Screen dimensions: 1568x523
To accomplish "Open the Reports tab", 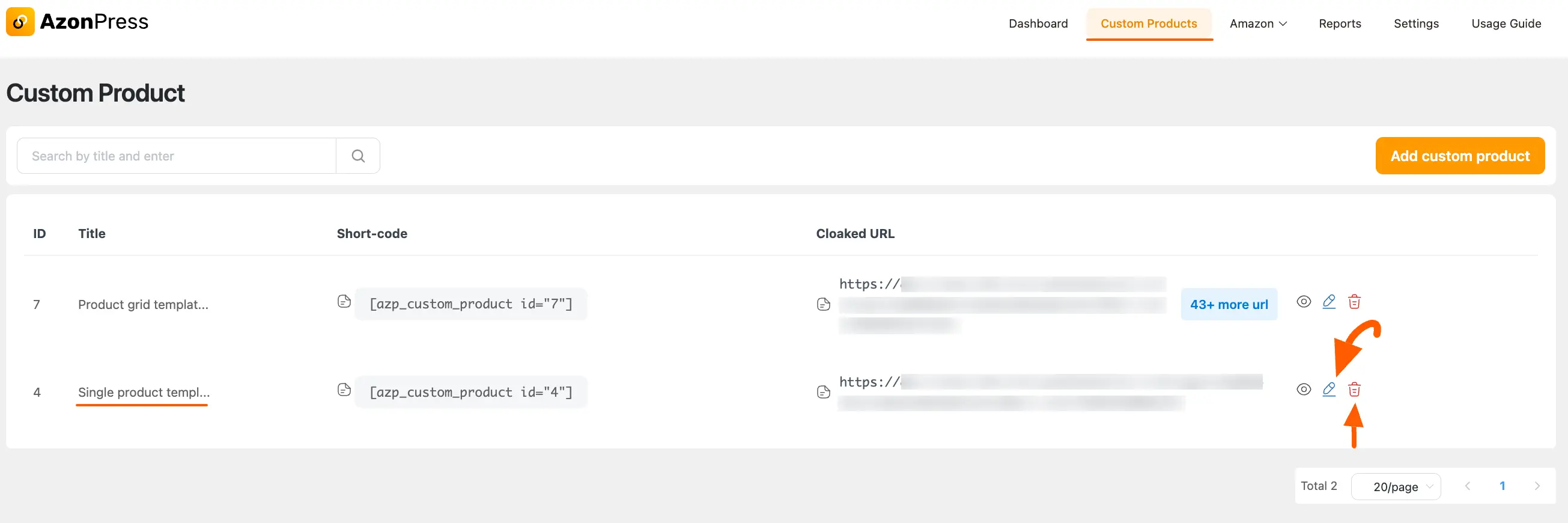I will click(1340, 23).
